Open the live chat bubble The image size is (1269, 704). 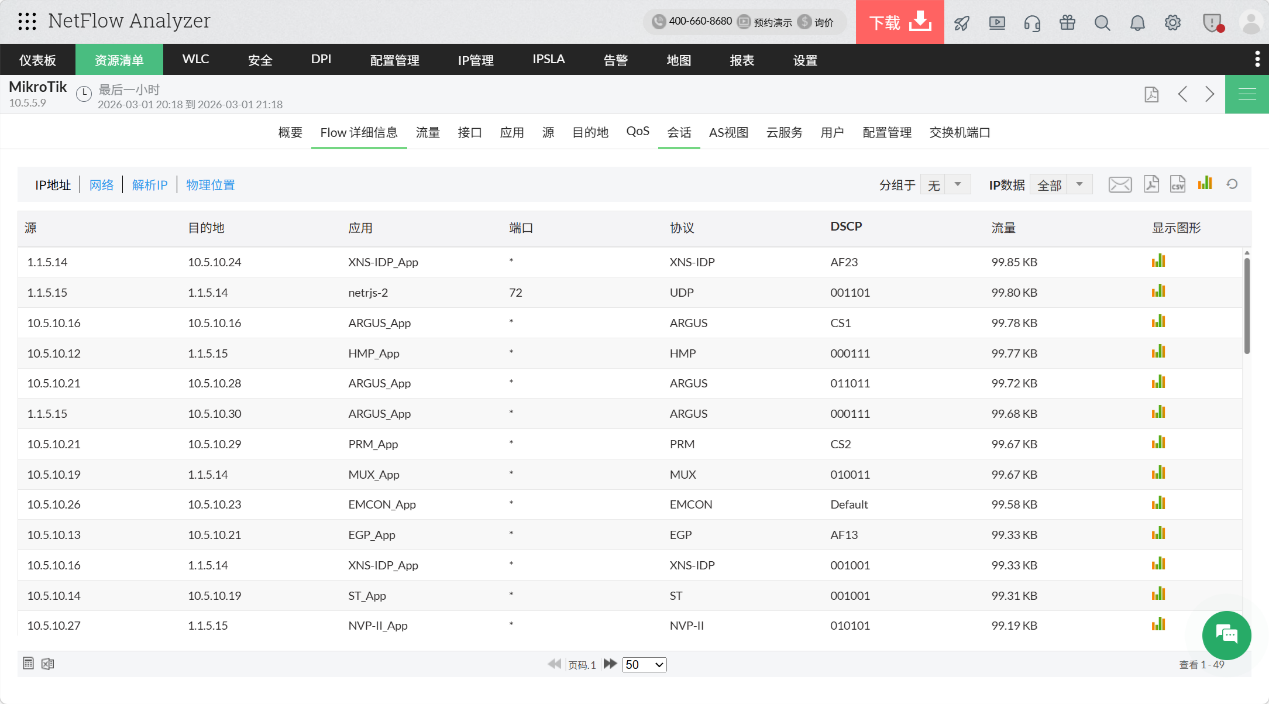click(1226, 636)
